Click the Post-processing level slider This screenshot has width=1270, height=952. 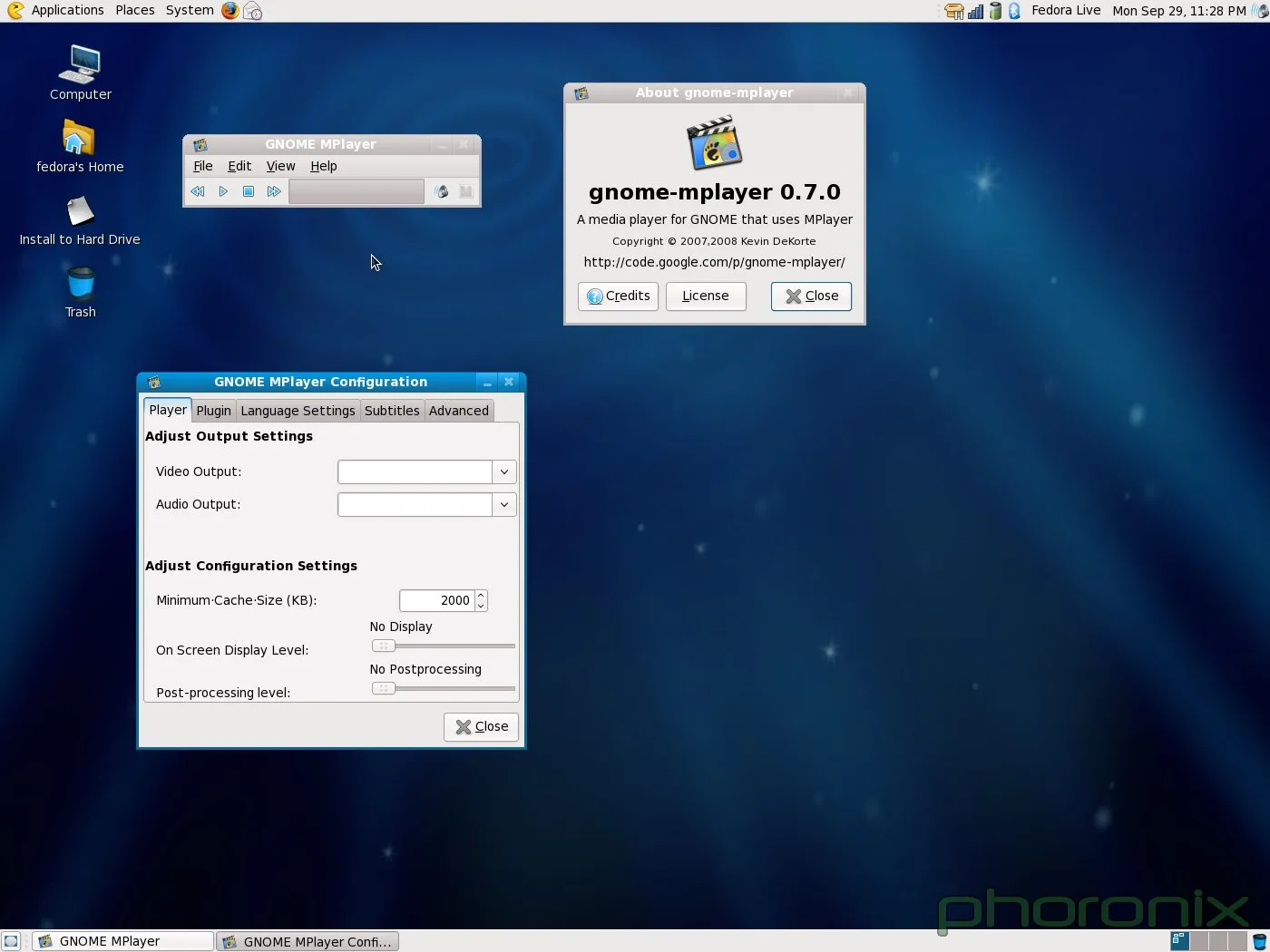coord(444,688)
